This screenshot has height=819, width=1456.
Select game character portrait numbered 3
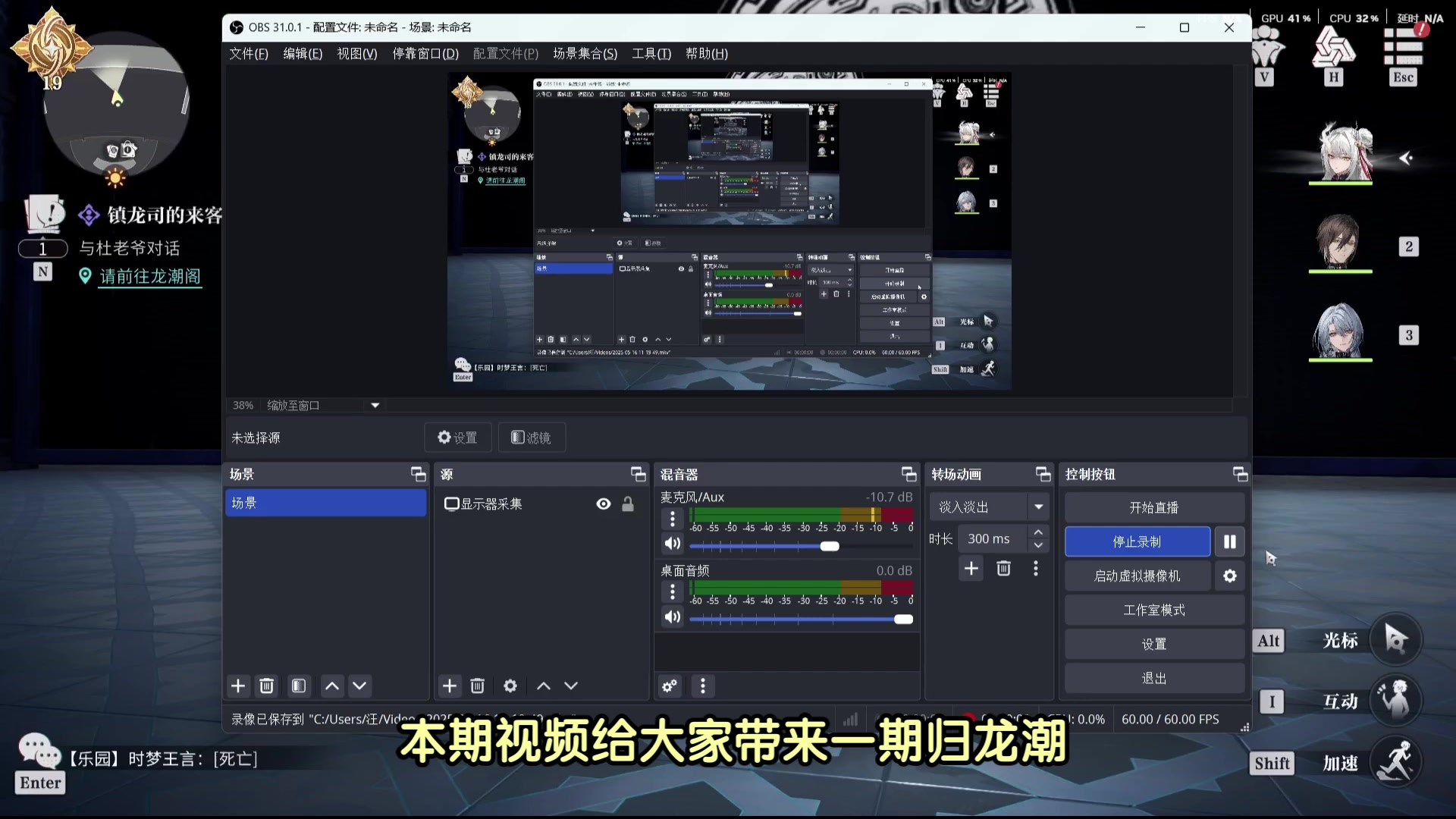click(1340, 331)
